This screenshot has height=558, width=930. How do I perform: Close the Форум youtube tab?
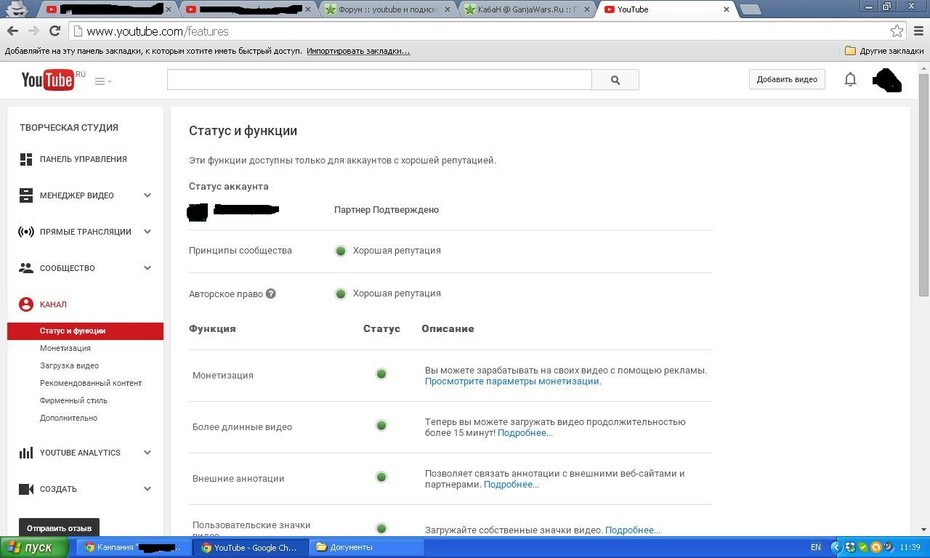(447, 9)
